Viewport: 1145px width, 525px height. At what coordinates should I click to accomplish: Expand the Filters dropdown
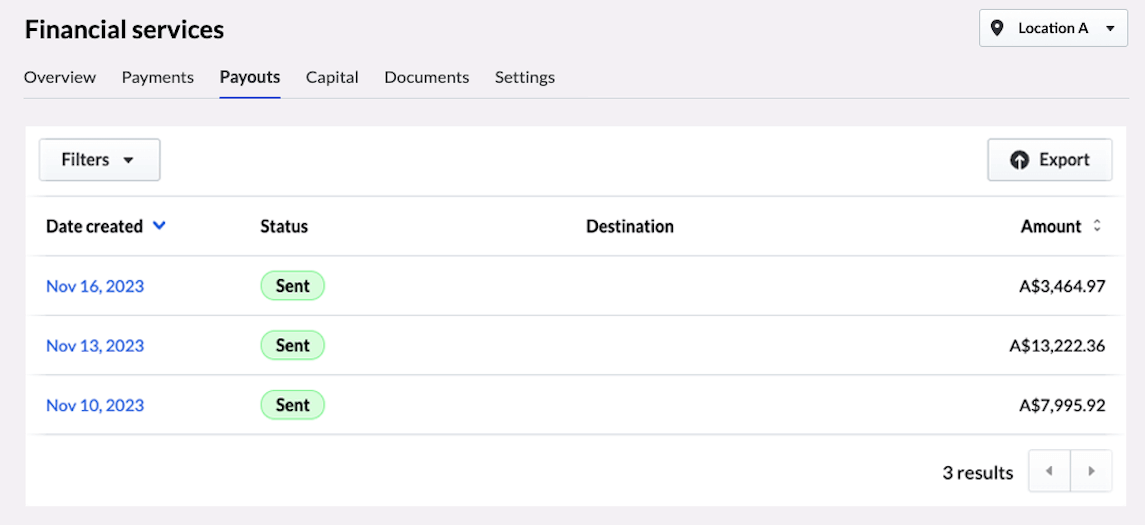[99, 160]
